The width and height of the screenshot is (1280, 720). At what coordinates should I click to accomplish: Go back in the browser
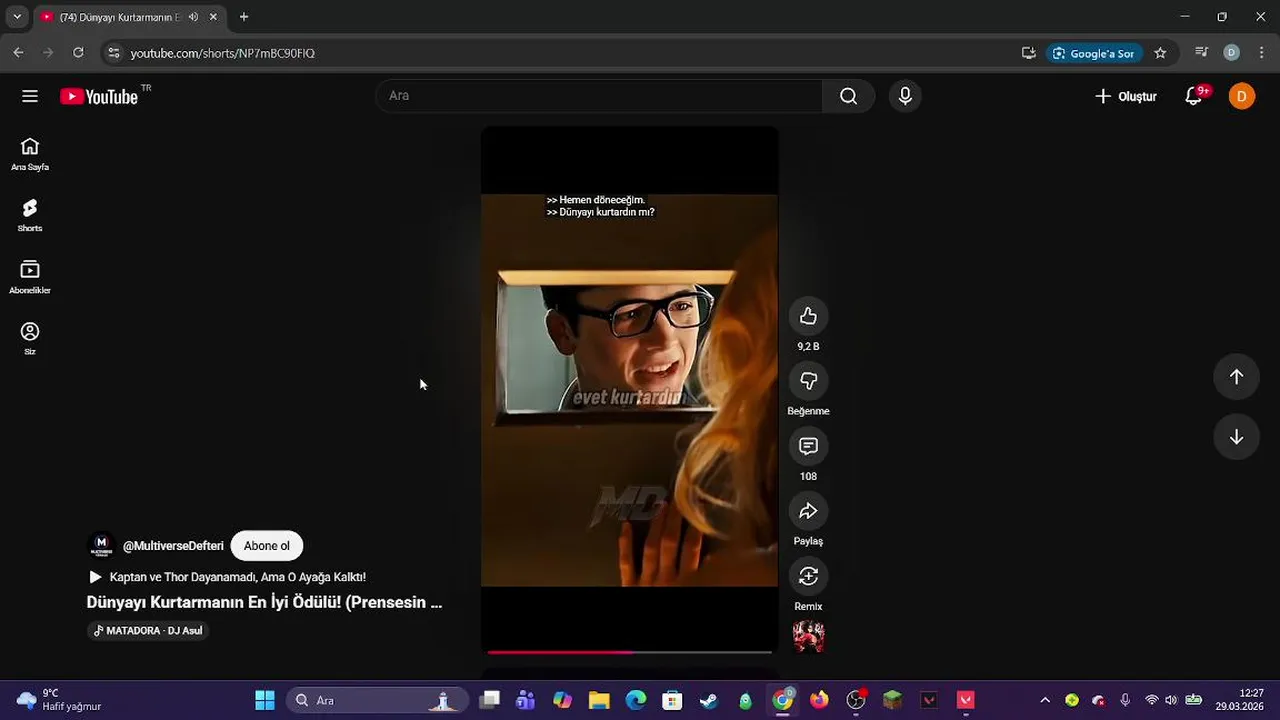tap(18, 53)
